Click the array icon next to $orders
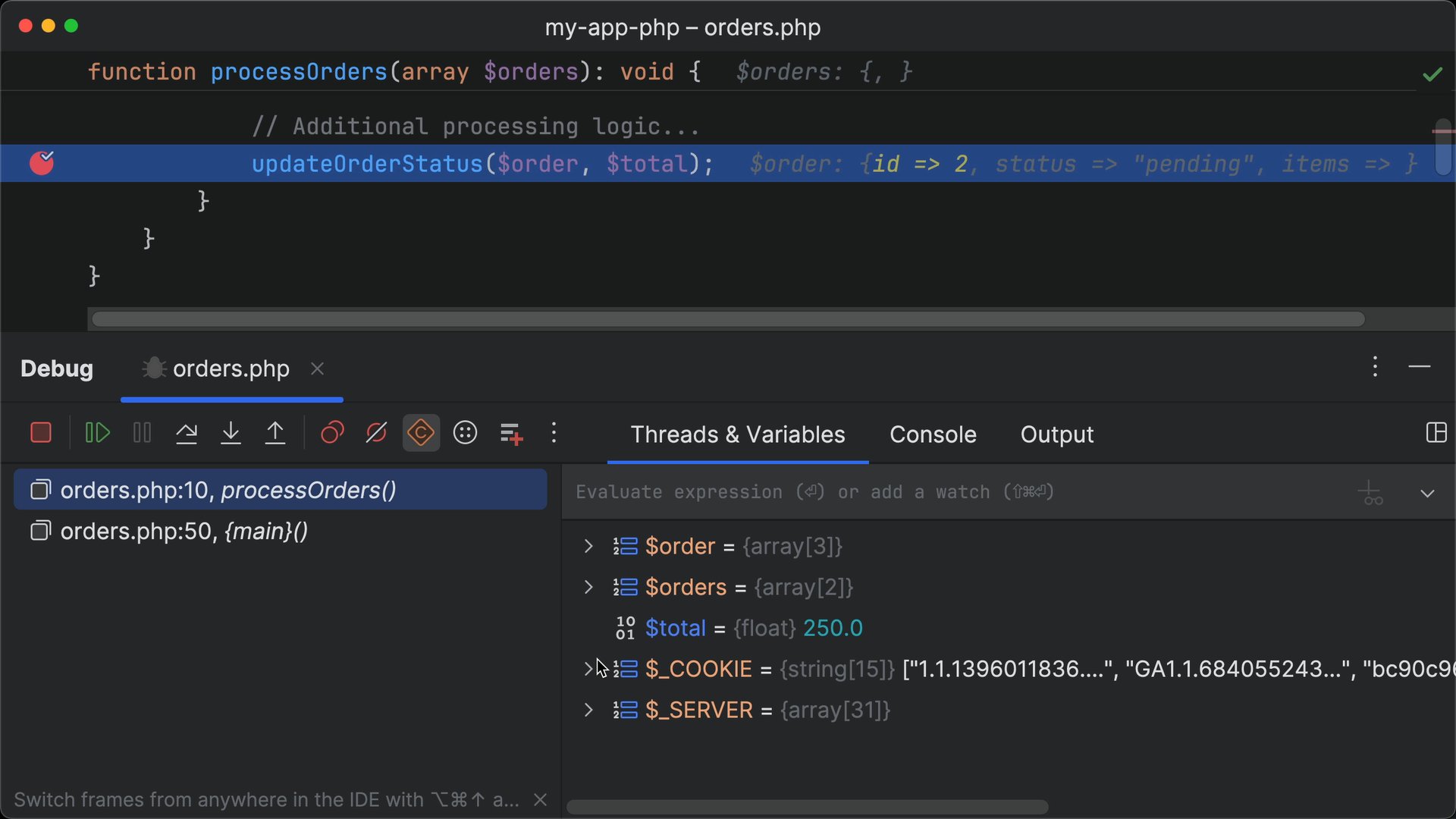This screenshot has width=1456, height=819. (x=625, y=587)
